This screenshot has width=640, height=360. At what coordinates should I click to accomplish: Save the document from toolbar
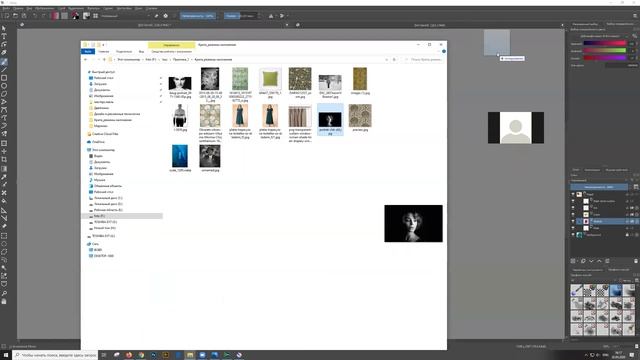click(24, 16)
